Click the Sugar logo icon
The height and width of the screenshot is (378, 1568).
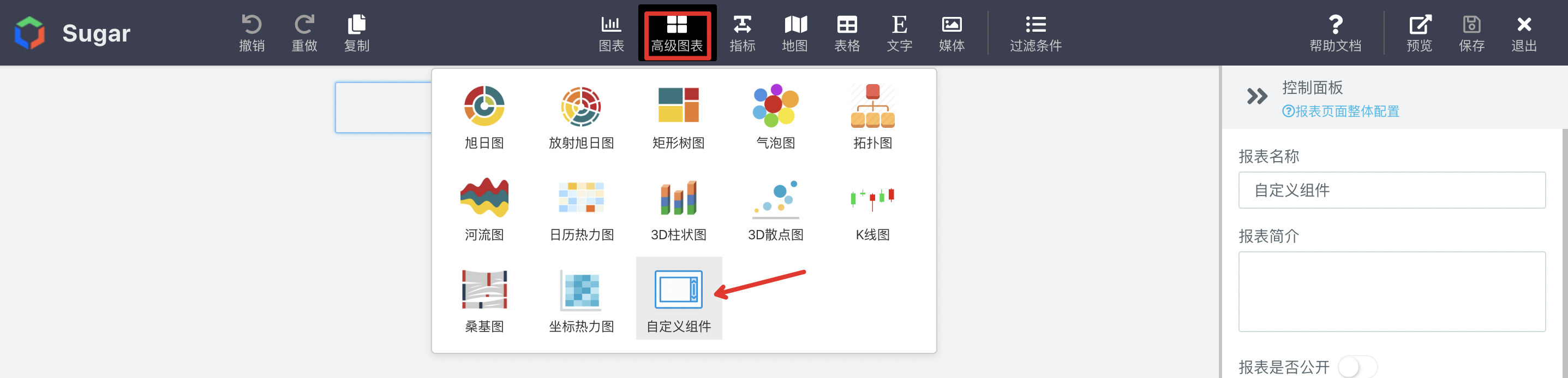30,32
